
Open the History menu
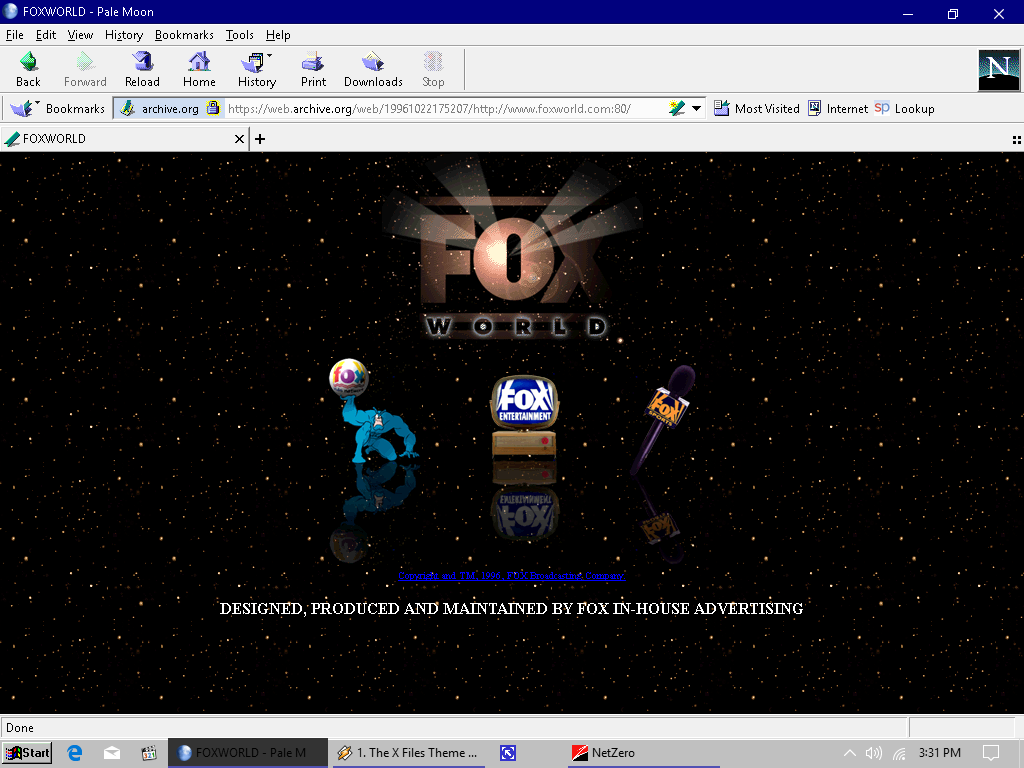tap(124, 35)
